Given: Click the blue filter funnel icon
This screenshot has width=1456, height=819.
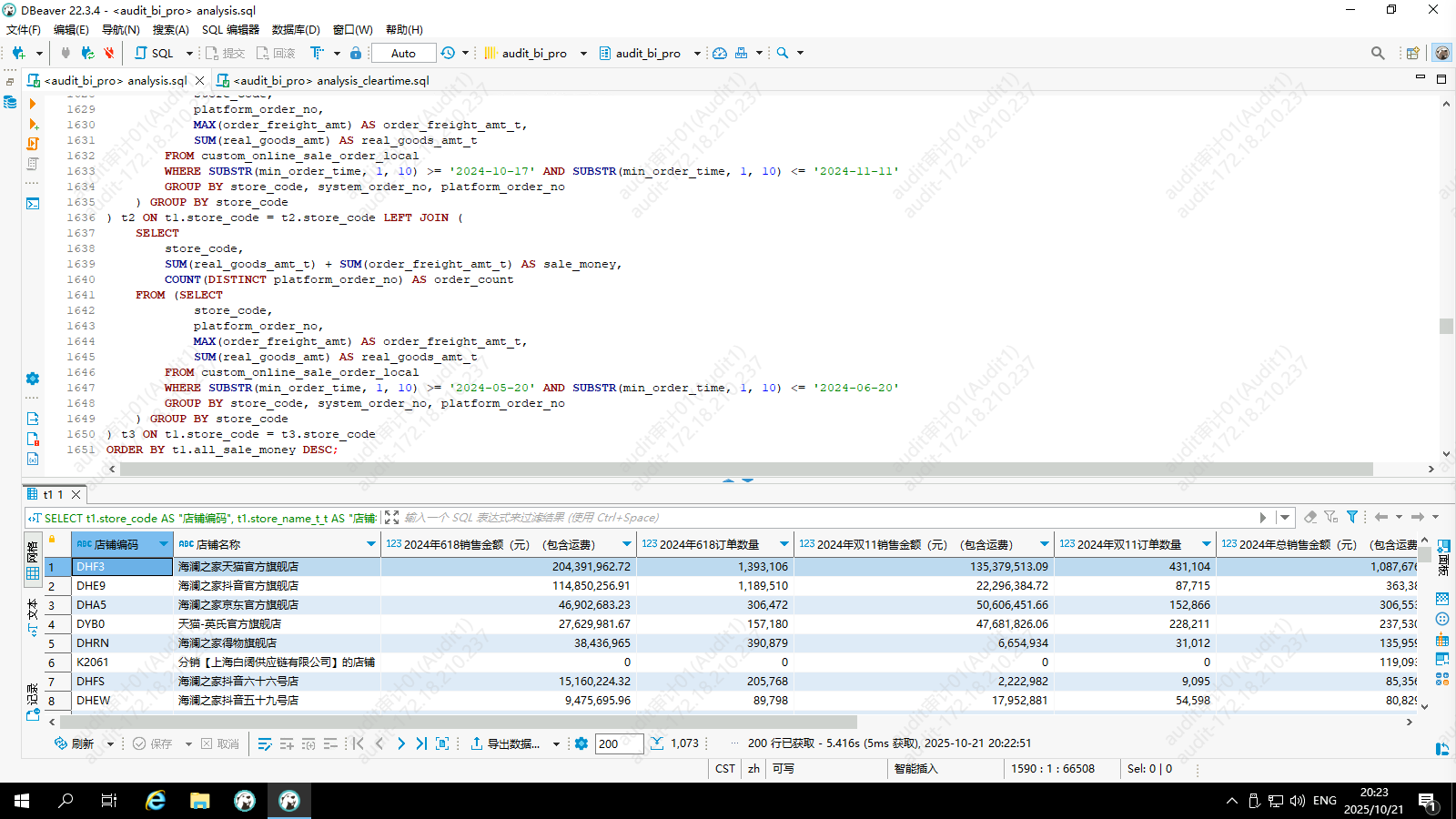Looking at the screenshot, I should tap(1352, 517).
